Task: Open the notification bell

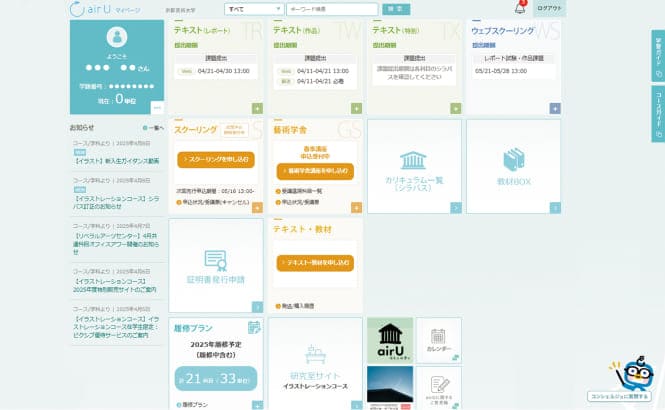Action: (x=520, y=8)
